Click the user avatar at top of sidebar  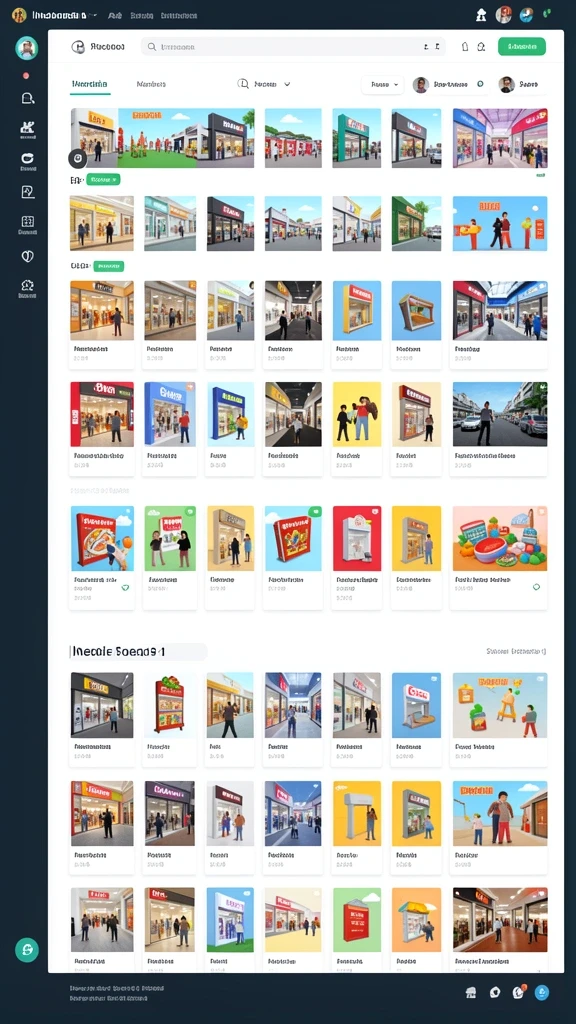pos(26,48)
